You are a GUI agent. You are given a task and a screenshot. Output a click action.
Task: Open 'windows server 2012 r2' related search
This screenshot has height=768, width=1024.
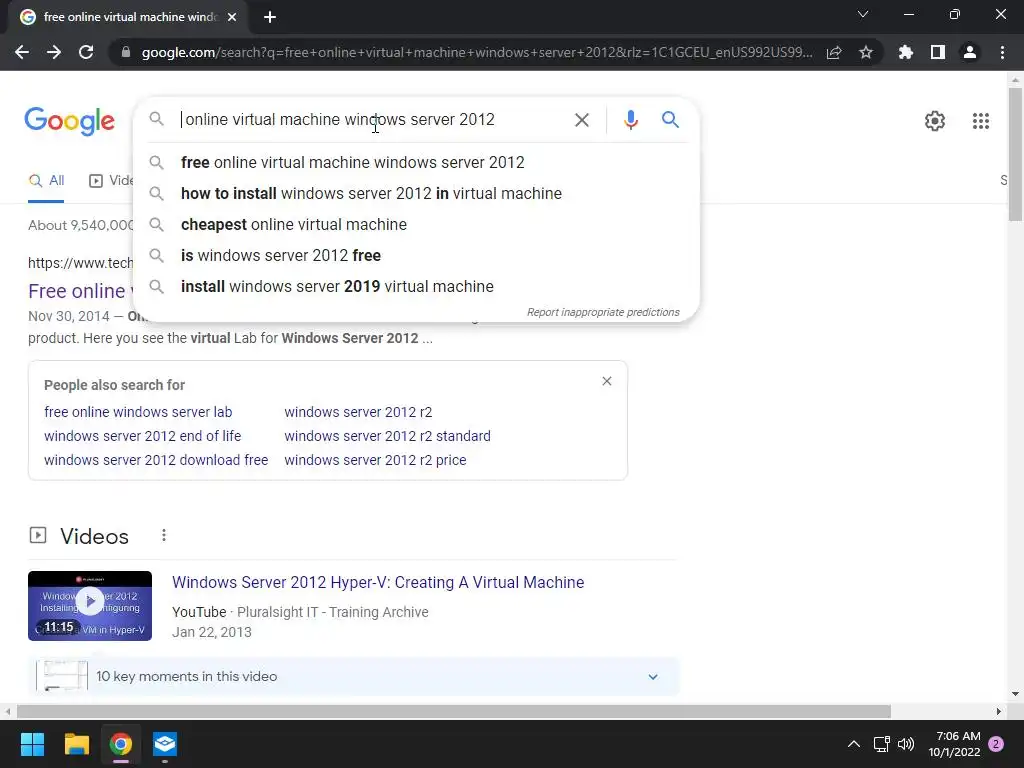pos(358,412)
